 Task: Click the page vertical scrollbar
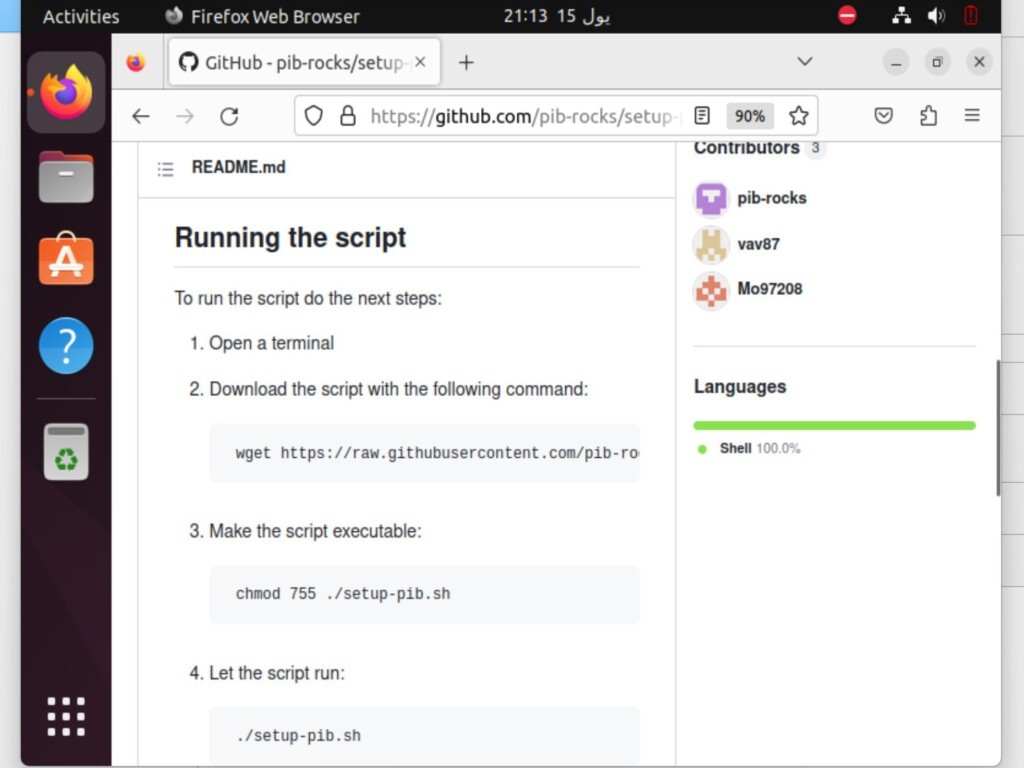(997, 428)
